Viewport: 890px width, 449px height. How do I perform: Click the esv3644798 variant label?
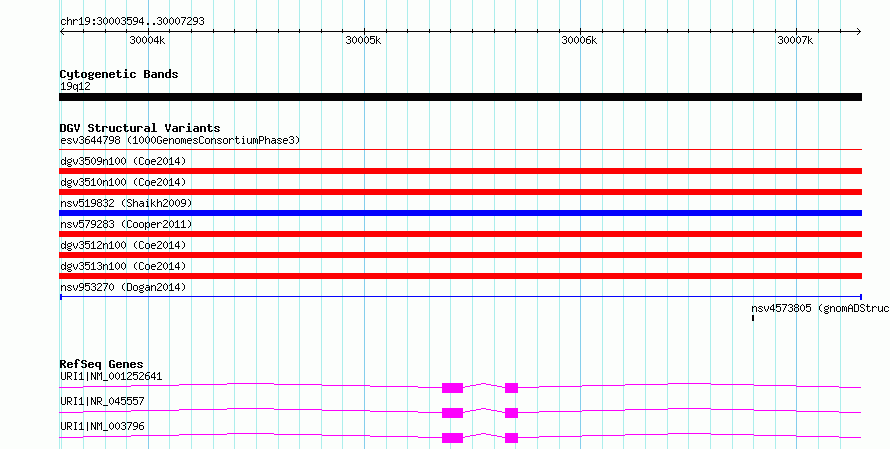(180, 140)
